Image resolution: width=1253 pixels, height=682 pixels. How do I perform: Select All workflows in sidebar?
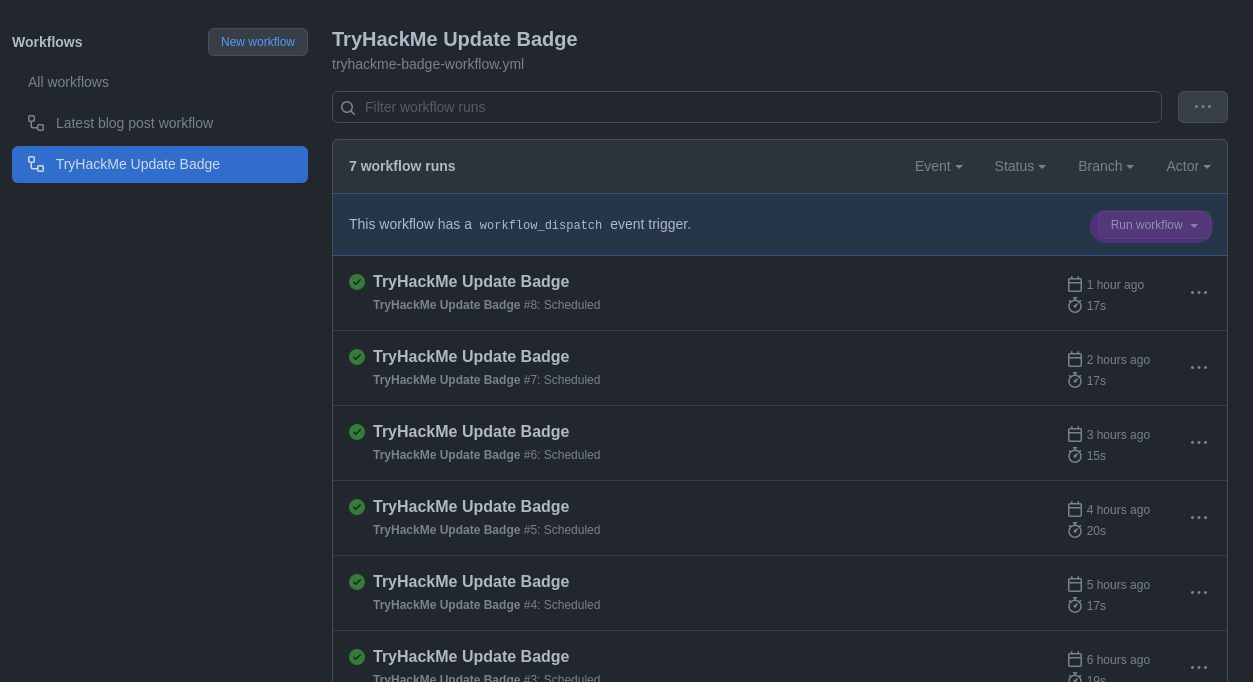[68, 82]
